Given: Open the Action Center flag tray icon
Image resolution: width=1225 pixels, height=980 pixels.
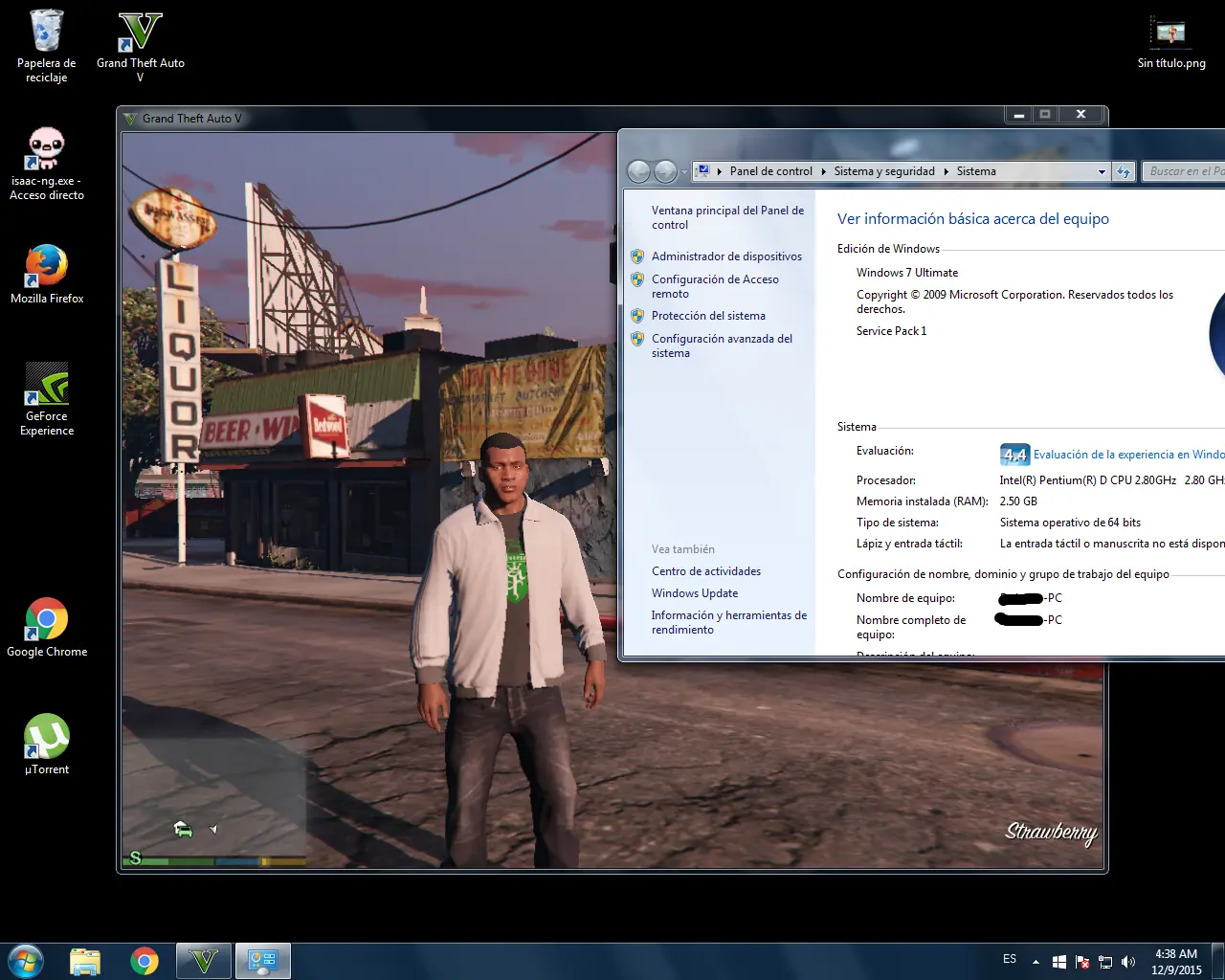Looking at the screenshot, I should pos(1082,962).
